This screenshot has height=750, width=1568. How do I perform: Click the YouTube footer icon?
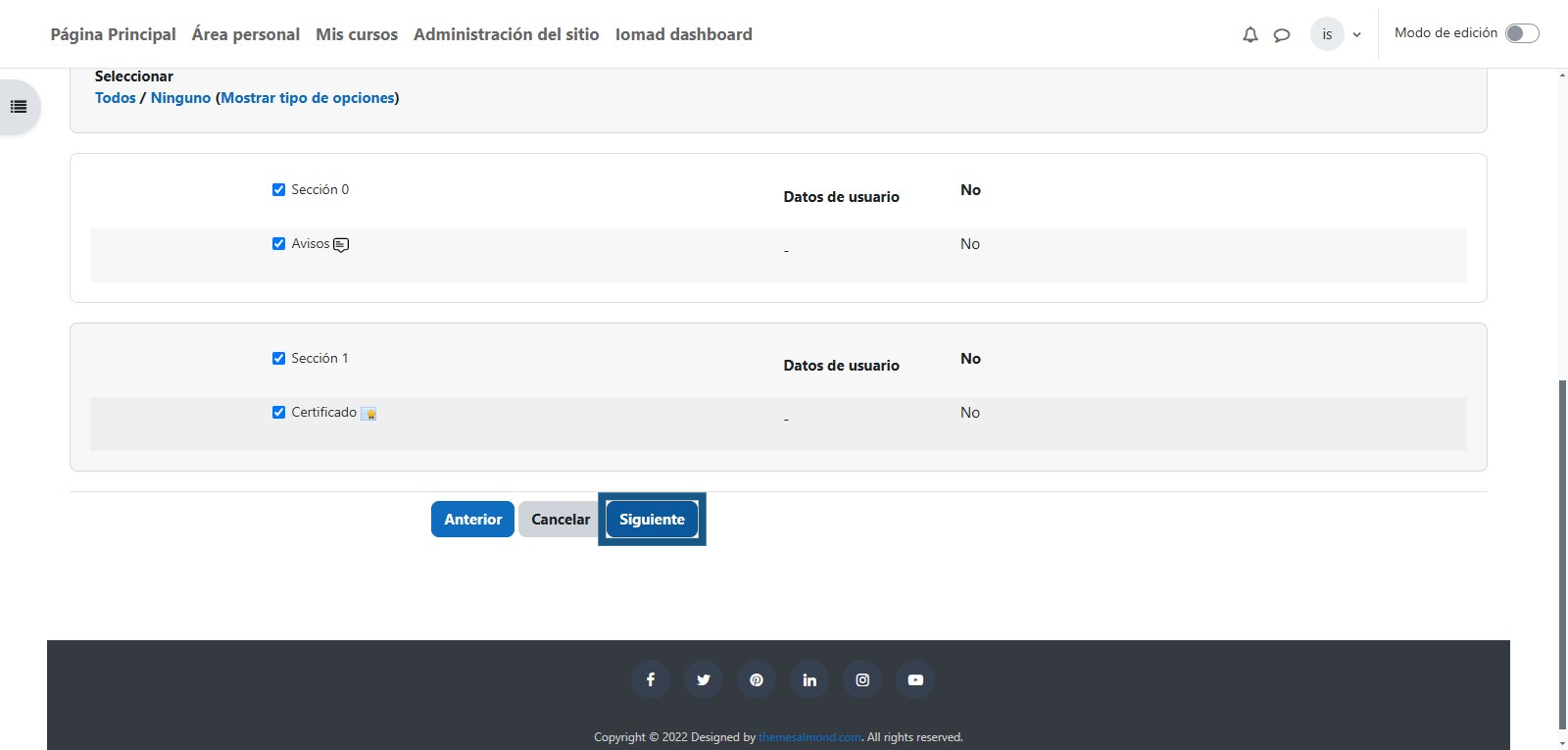pyautogui.click(x=915, y=679)
